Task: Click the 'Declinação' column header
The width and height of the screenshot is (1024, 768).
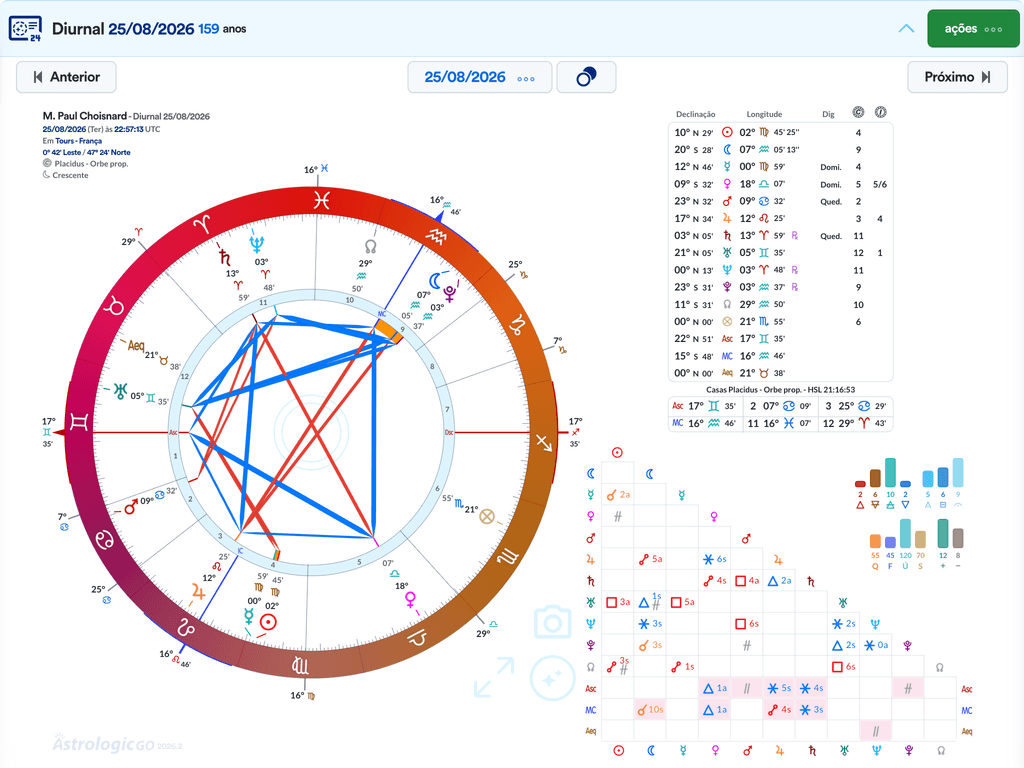Action: coord(696,114)
